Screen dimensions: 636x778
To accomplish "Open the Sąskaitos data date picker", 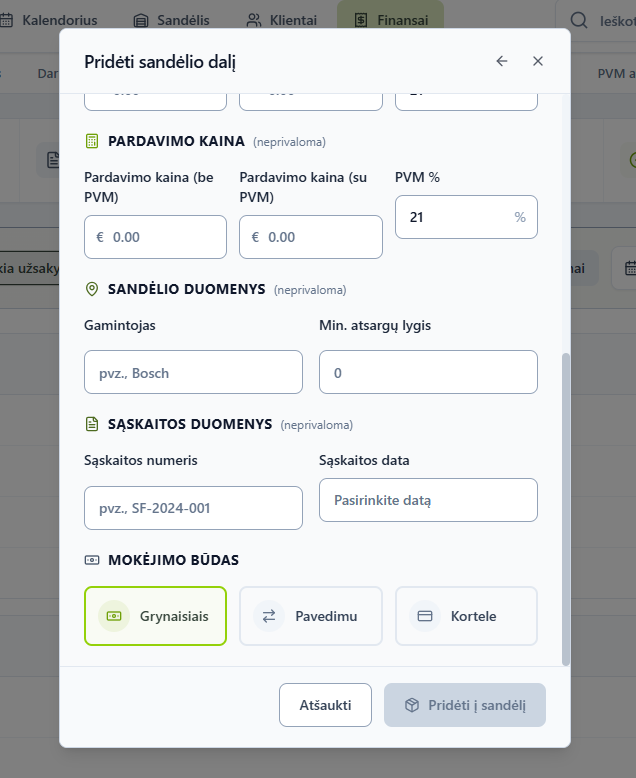I will (x=428, y=500).
